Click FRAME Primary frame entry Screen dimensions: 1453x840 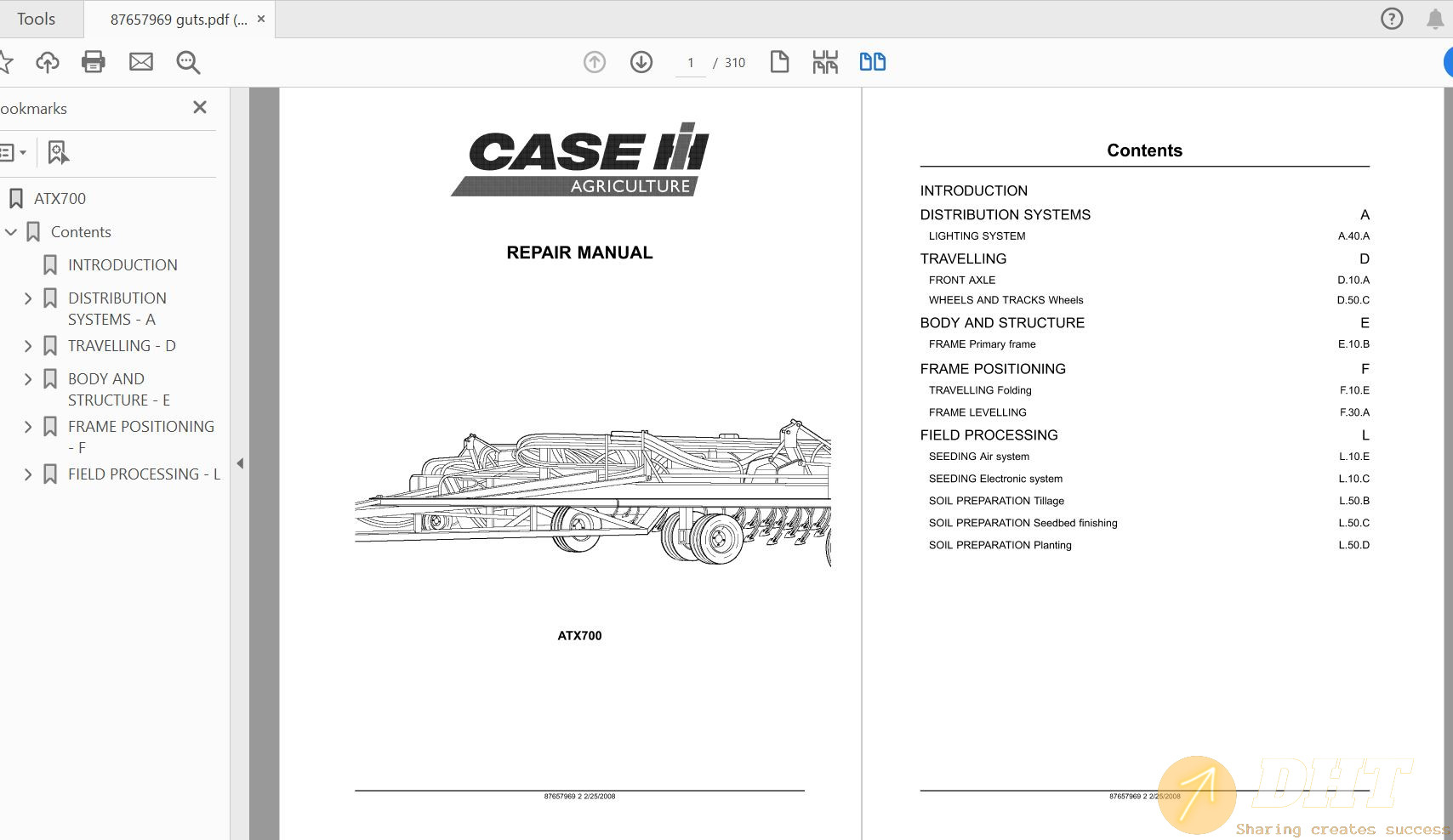982,344
